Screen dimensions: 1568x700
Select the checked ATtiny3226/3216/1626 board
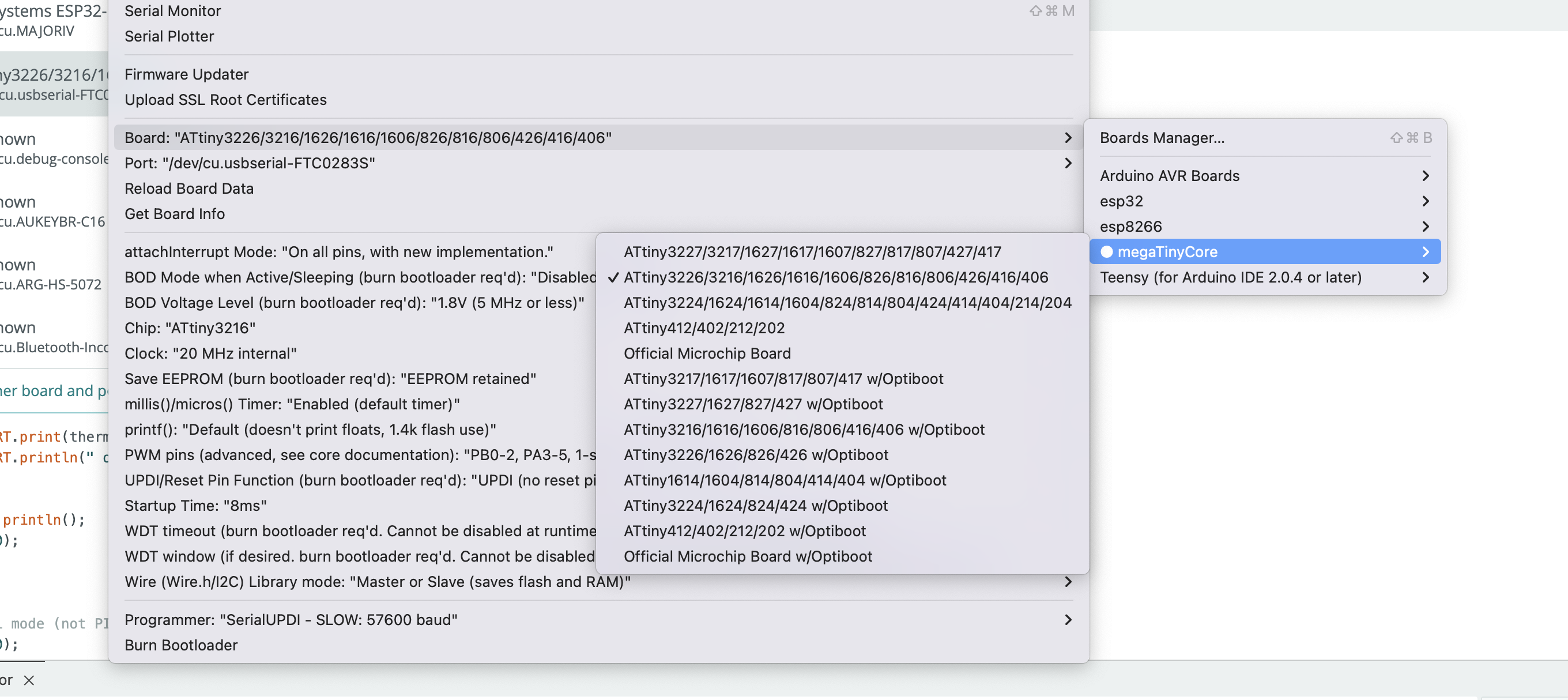[842, 277]
